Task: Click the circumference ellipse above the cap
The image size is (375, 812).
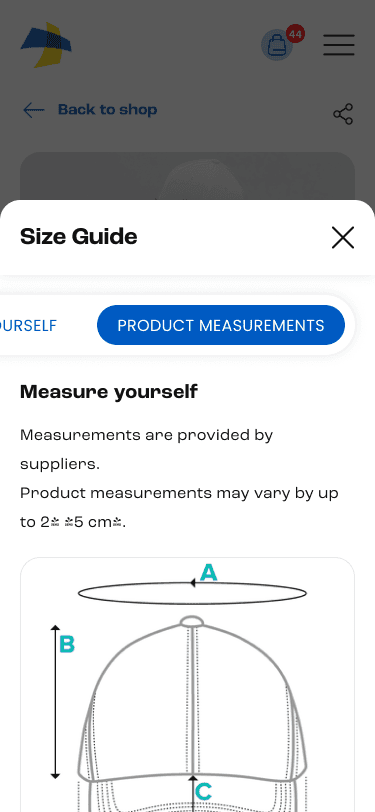Action: tap(192, 593)
